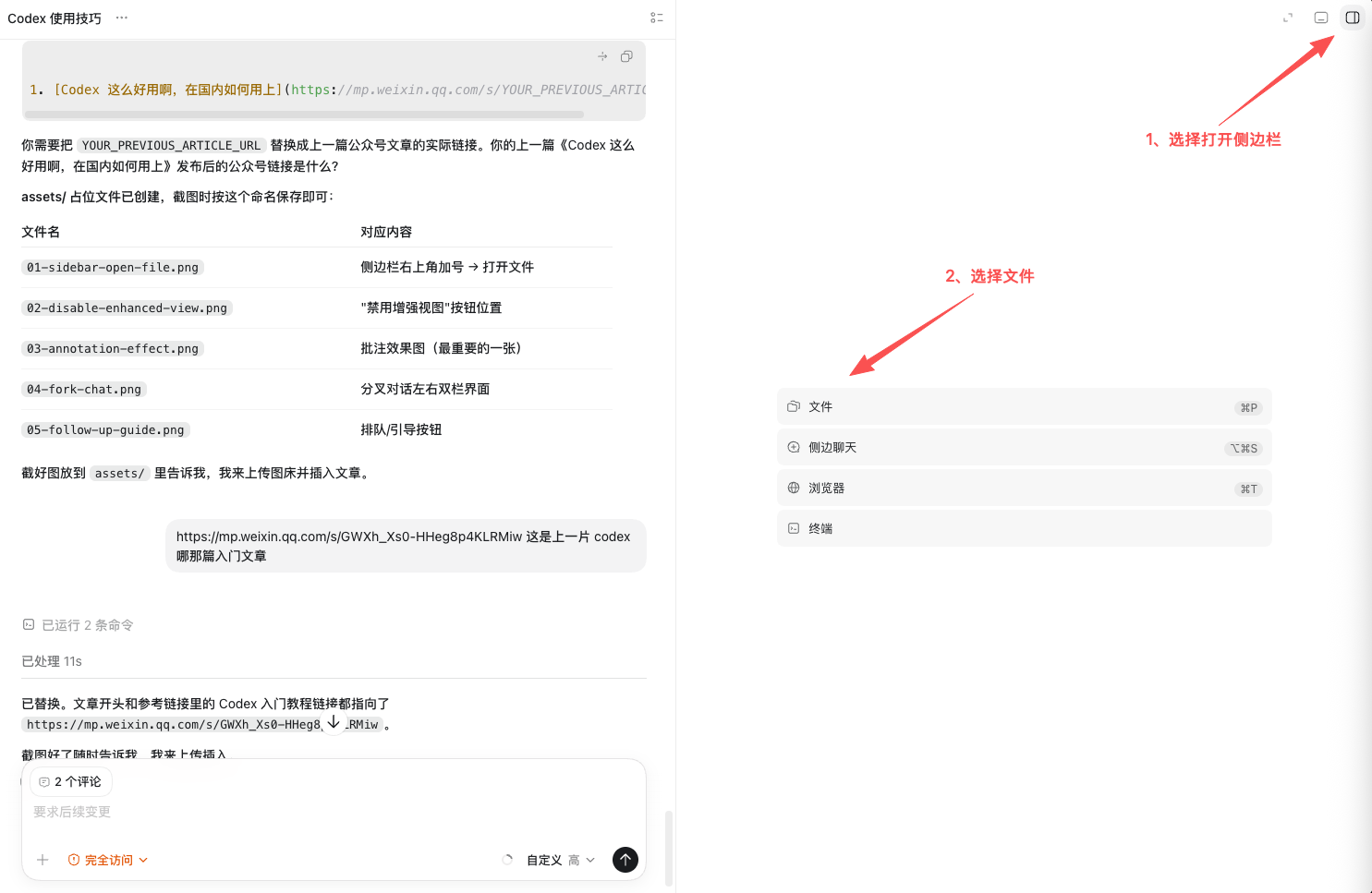
Task: Click the globe icon beside 浏览器
Action: [x=794, y=488]
